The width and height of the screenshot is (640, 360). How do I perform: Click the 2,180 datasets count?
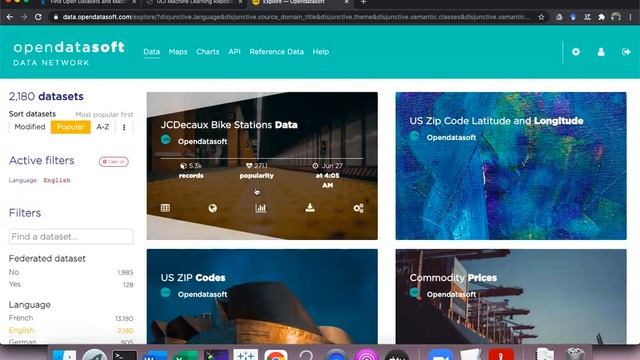(x=46, y=96)
